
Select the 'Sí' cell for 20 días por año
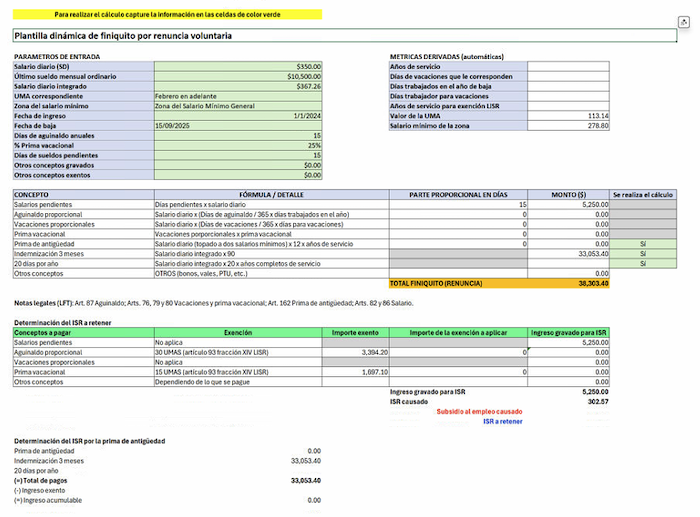641,263
